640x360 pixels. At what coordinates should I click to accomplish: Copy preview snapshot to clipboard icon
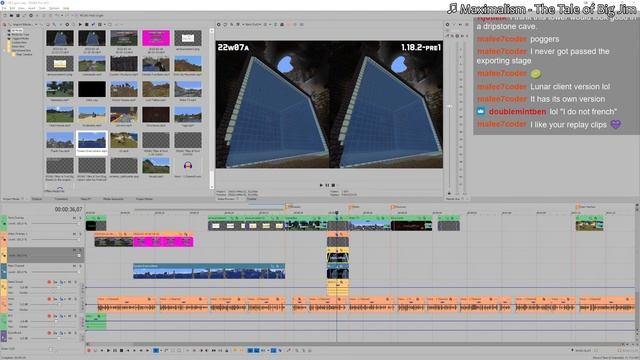point(276,24)
